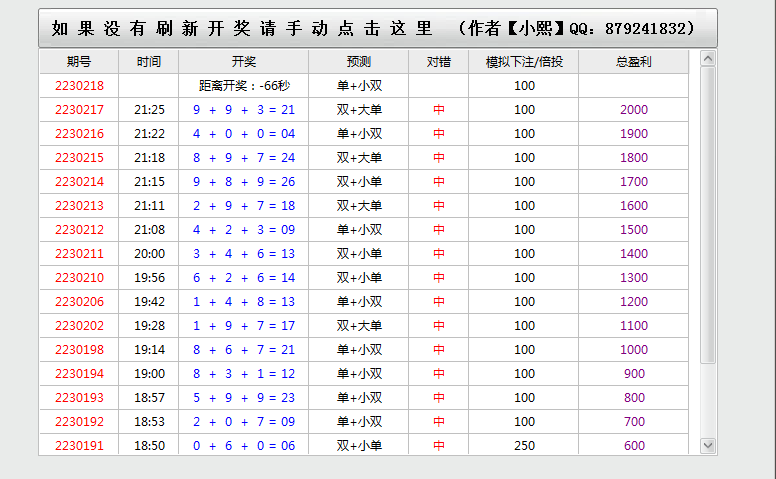776x479 pixels.
Task: Click the 期号 column header
Action: (78, 62)
